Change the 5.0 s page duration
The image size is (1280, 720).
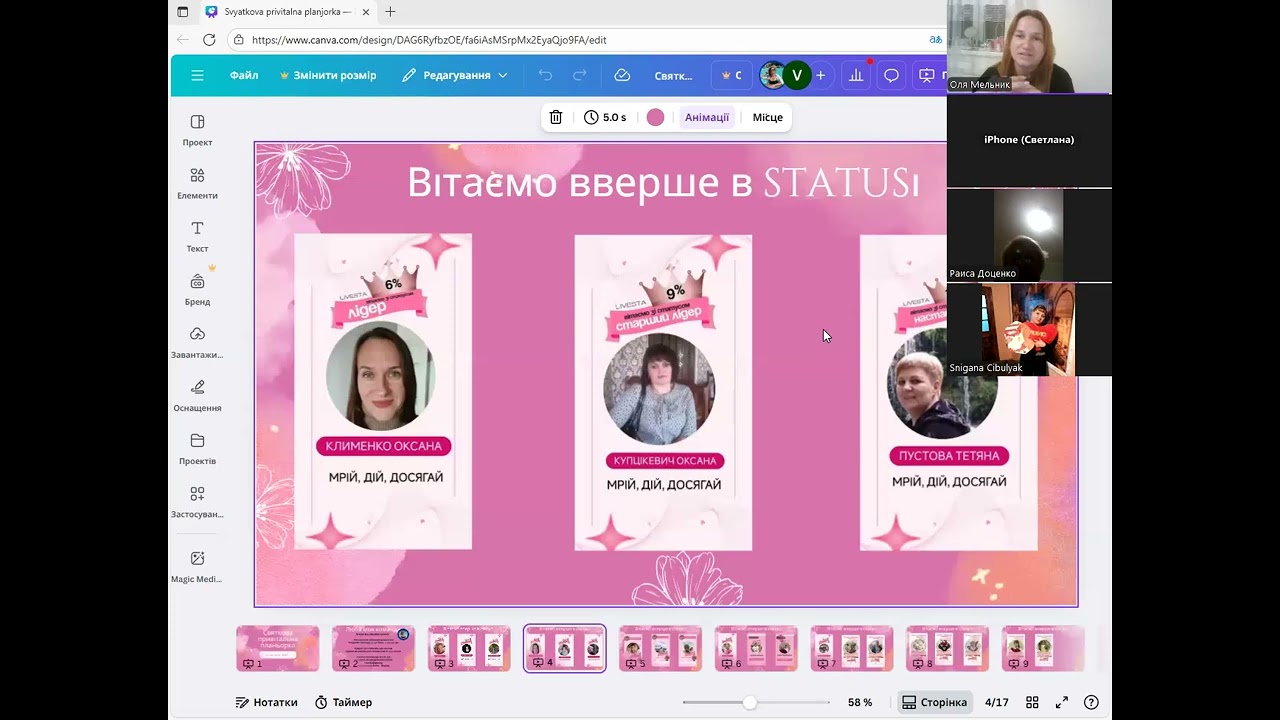(x=605, y=117)
